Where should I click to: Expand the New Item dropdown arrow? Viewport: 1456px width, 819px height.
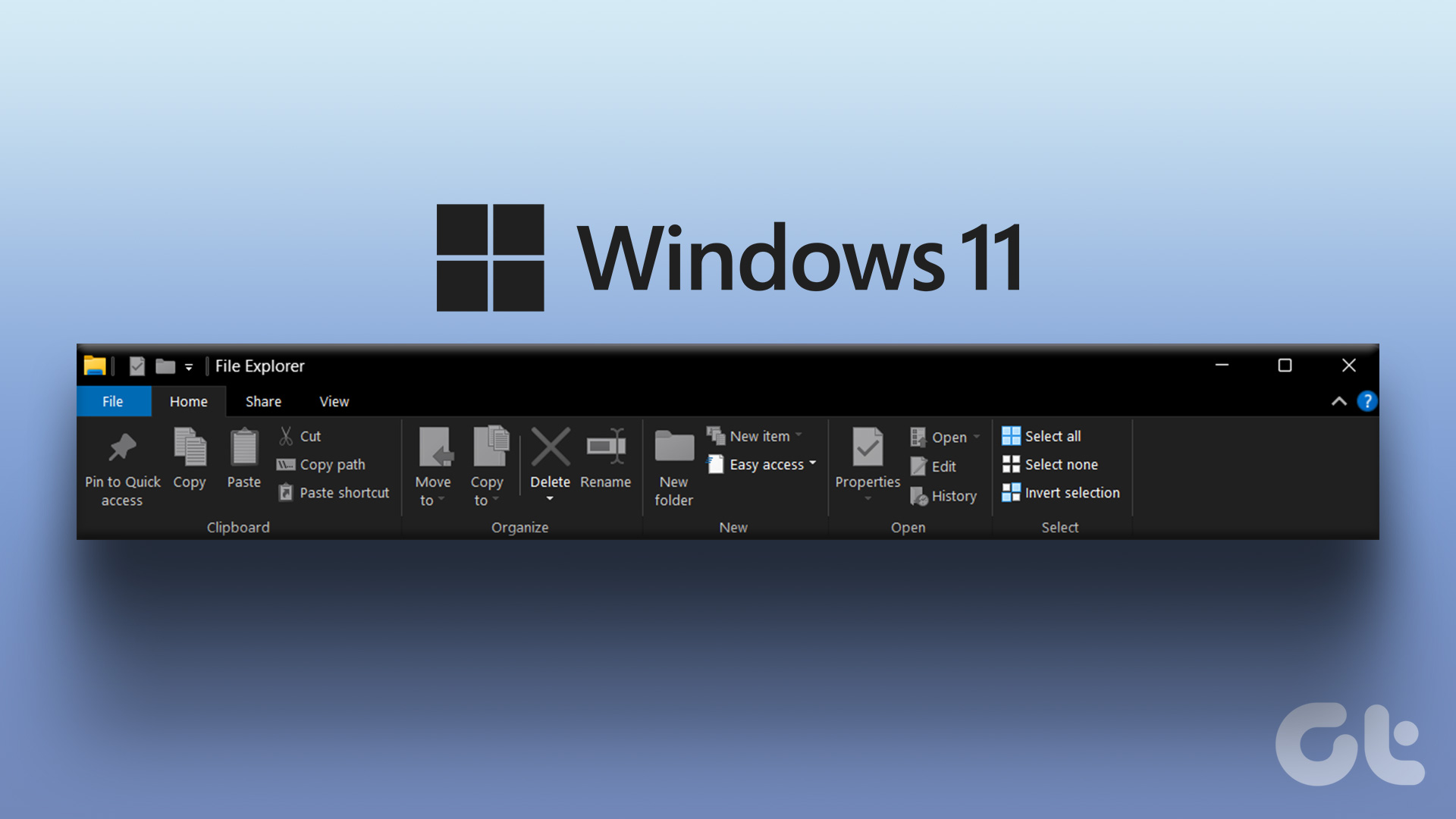[x=799, y=435]
